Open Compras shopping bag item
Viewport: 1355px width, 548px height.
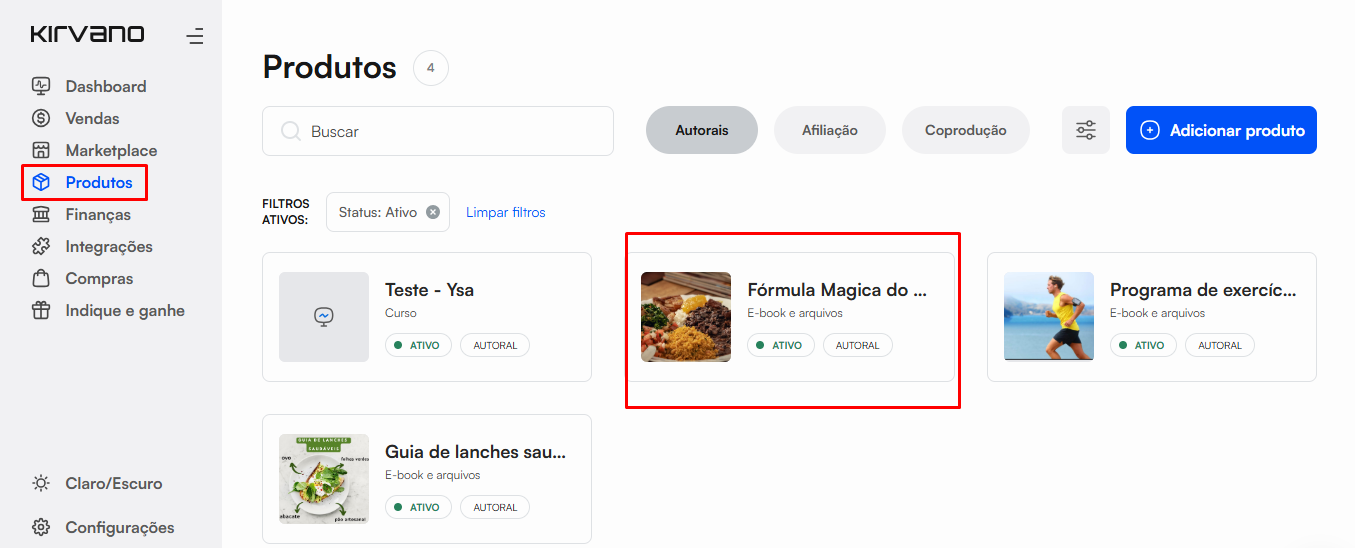click(98, 278)
